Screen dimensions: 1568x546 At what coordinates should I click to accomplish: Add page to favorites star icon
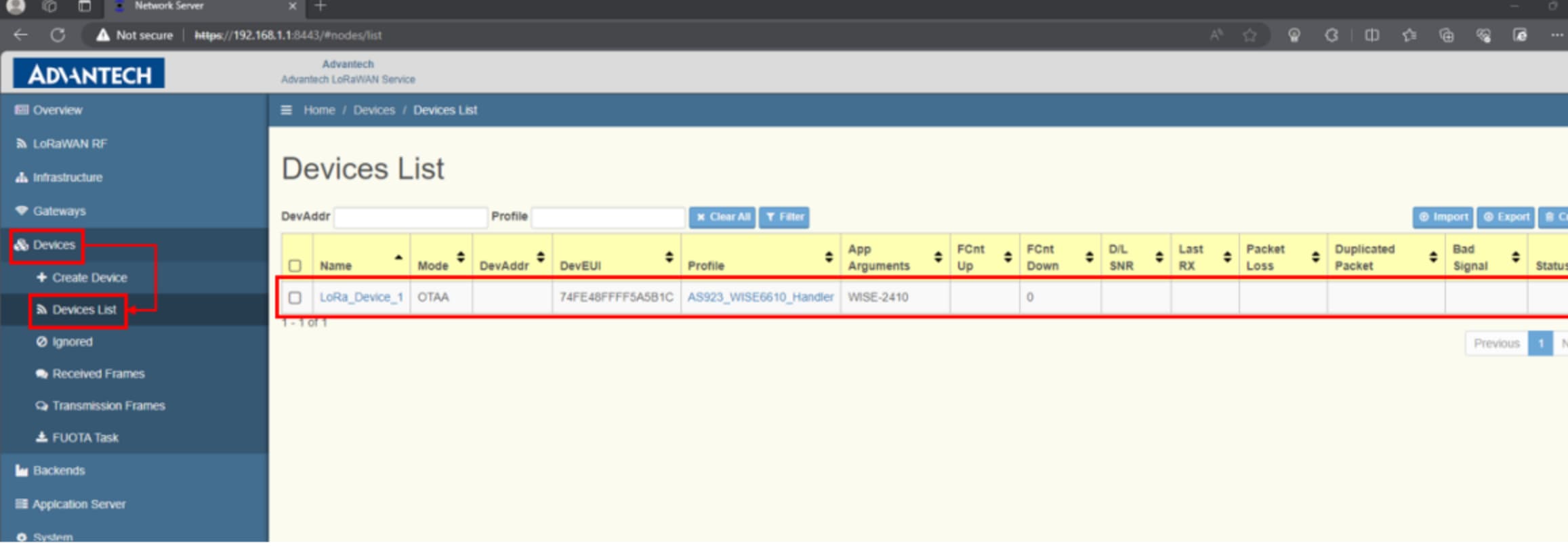(x=1250, y=35)
